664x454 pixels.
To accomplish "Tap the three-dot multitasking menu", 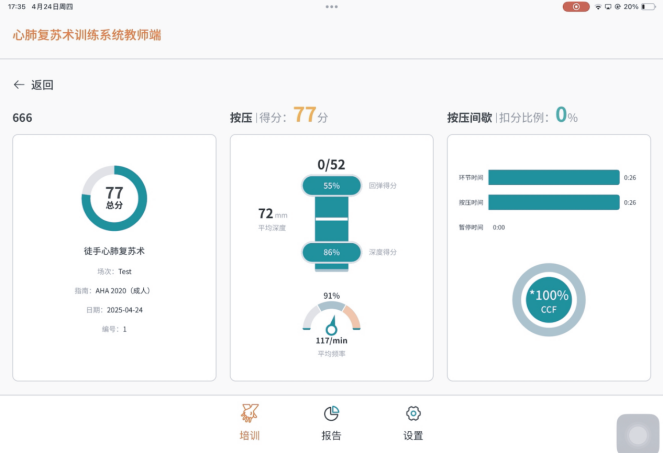I will click(332, 7).
